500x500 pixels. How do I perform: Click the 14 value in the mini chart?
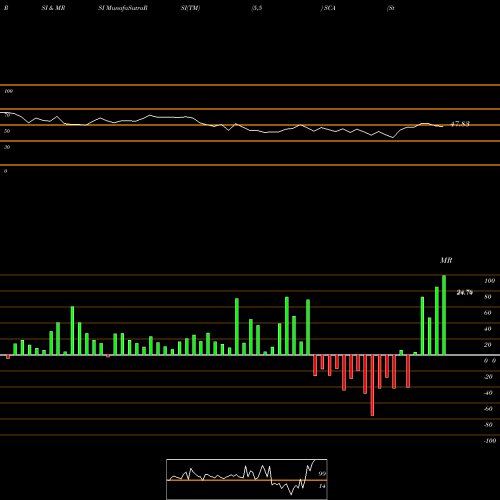322,486
